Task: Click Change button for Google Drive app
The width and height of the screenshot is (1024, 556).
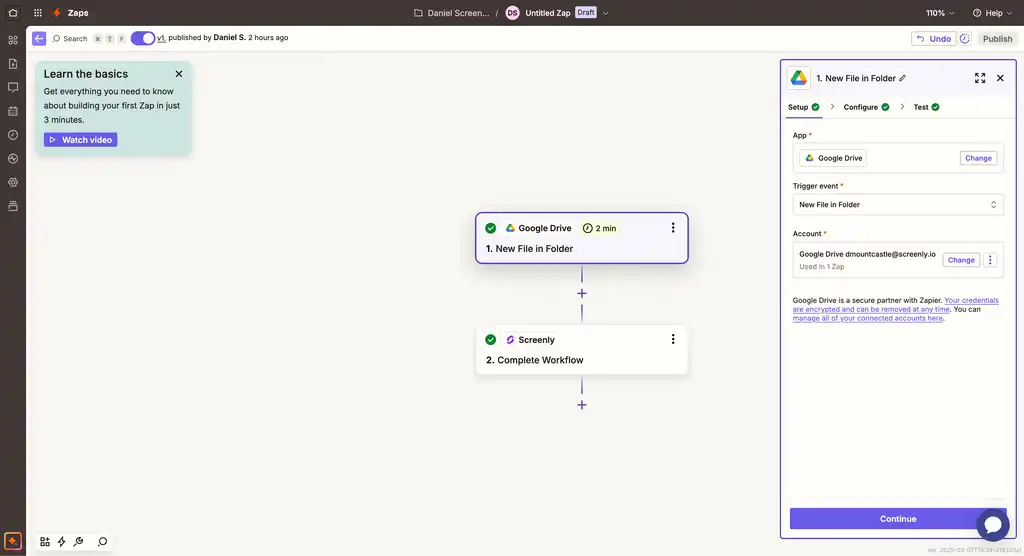Action: 978,158
